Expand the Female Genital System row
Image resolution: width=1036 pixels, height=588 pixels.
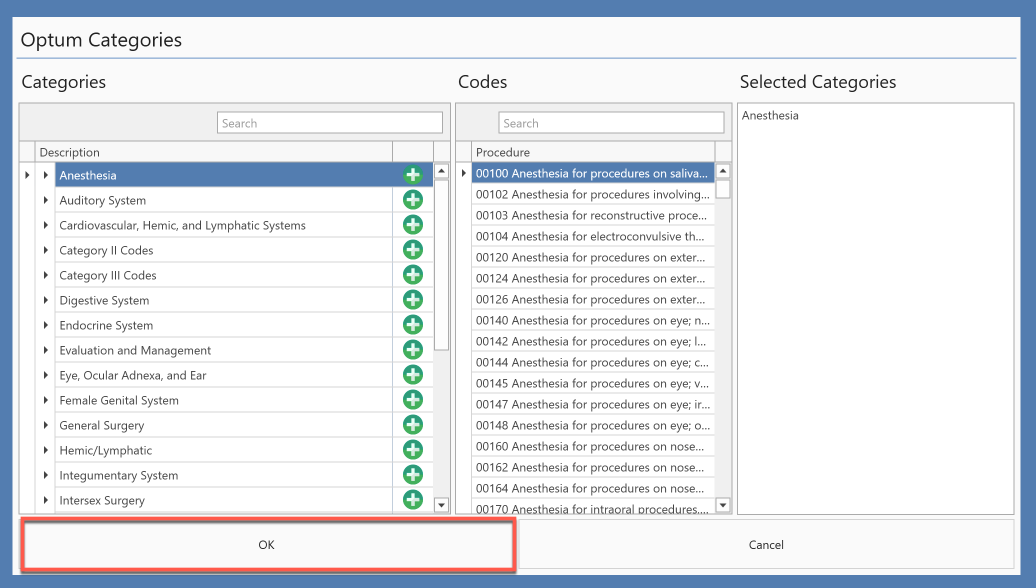(x=46, y=400)
